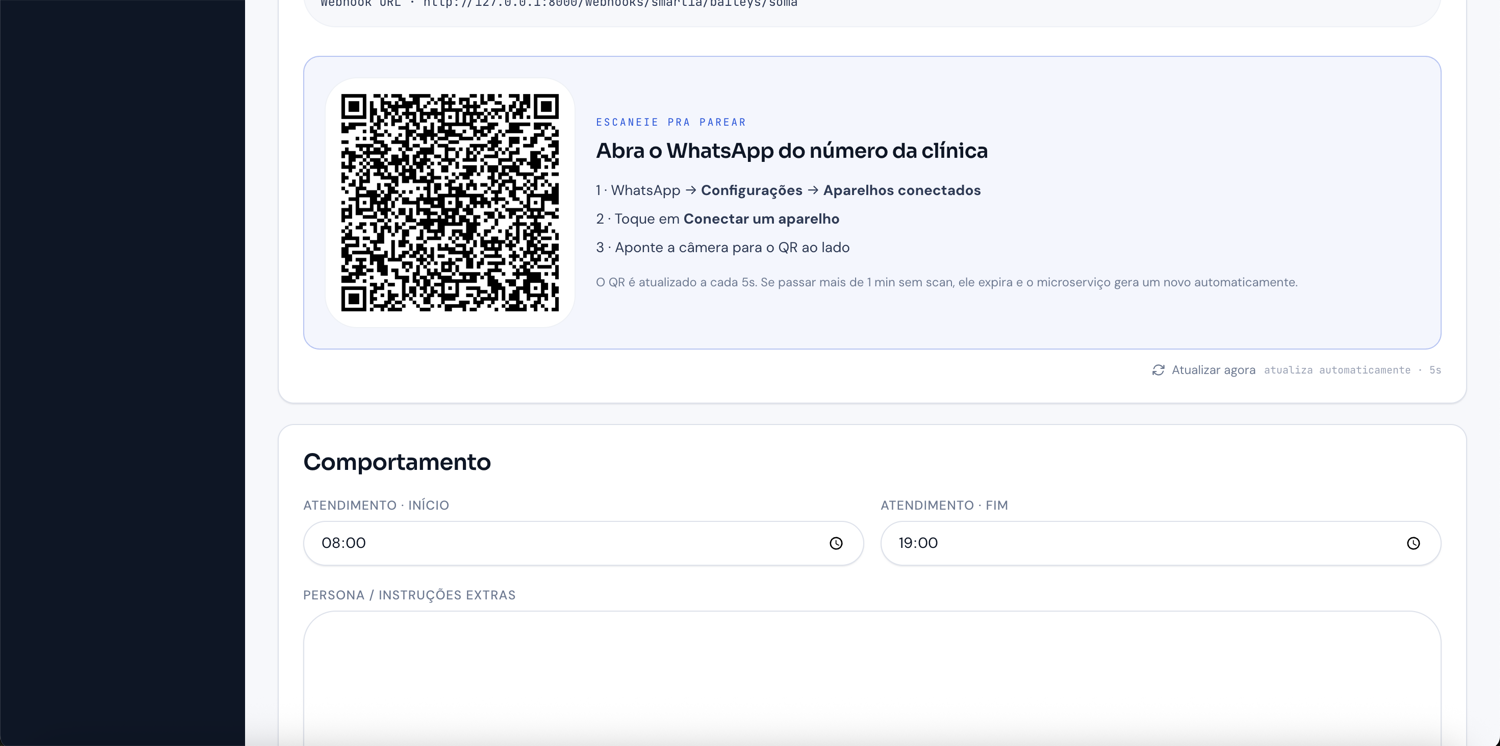Screen dimensions: 1500x746
Task: Click the Comportamento section heading
Action: pyautogui.click(x=397, y=462)
